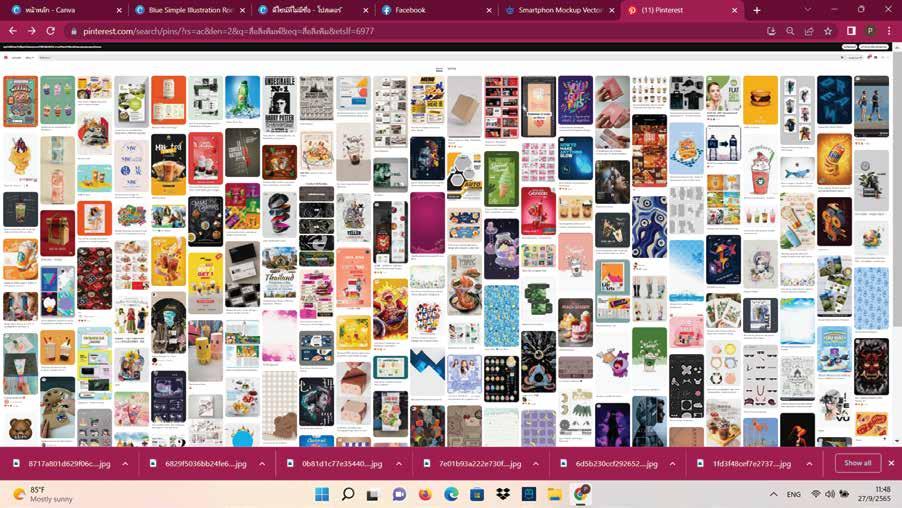902x508 pixels.
Task: Click the ENG language indicator
Action: point(794,494)
